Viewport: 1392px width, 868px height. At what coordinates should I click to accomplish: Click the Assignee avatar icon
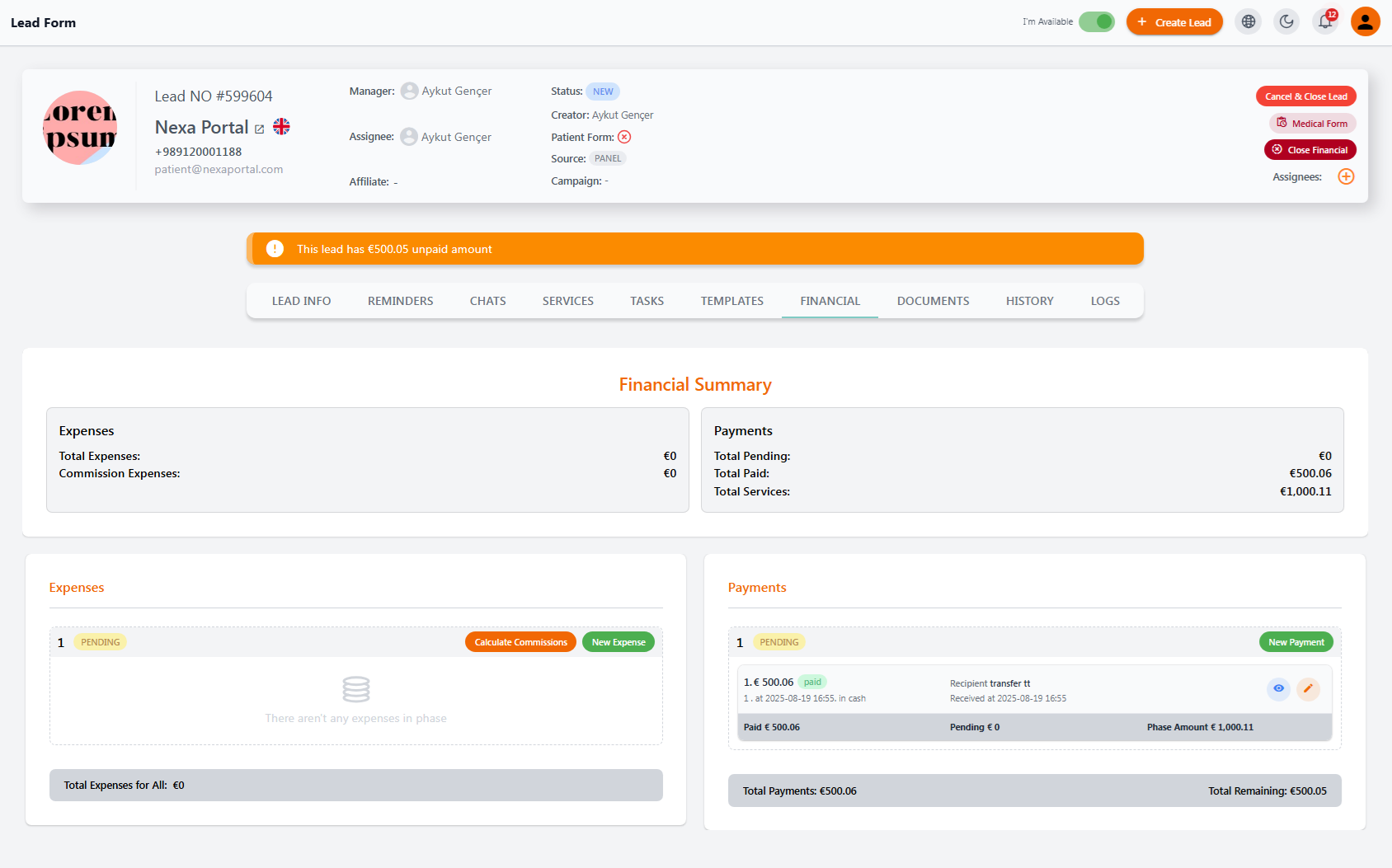(x=409, y=137)
